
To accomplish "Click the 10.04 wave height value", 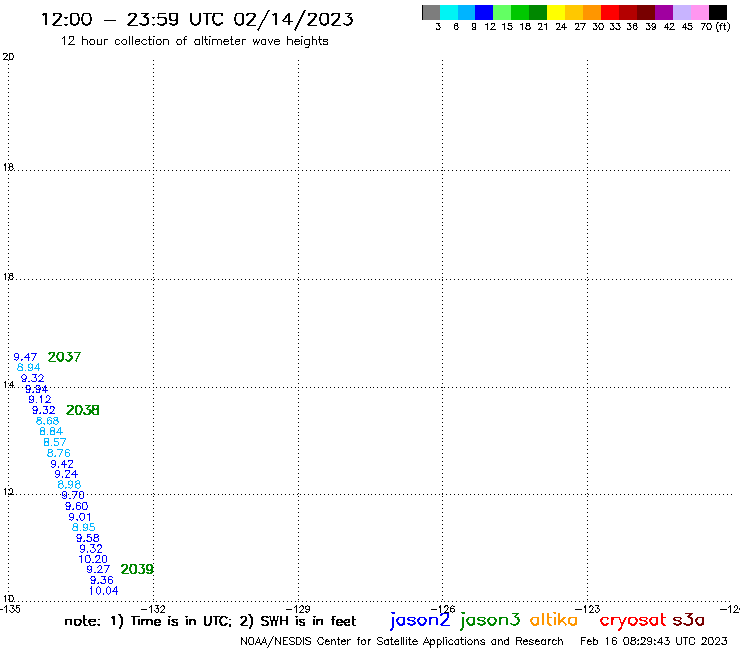I will tap(103, 591).
